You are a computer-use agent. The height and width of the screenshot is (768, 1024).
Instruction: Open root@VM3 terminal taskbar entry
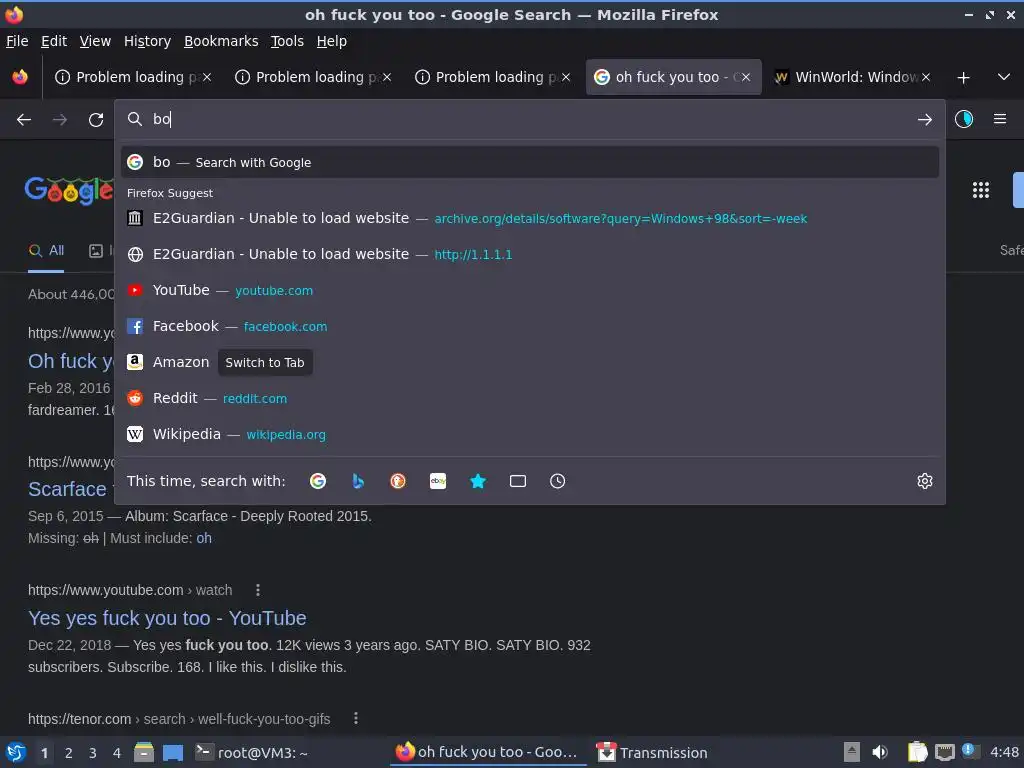coord(252,752)
